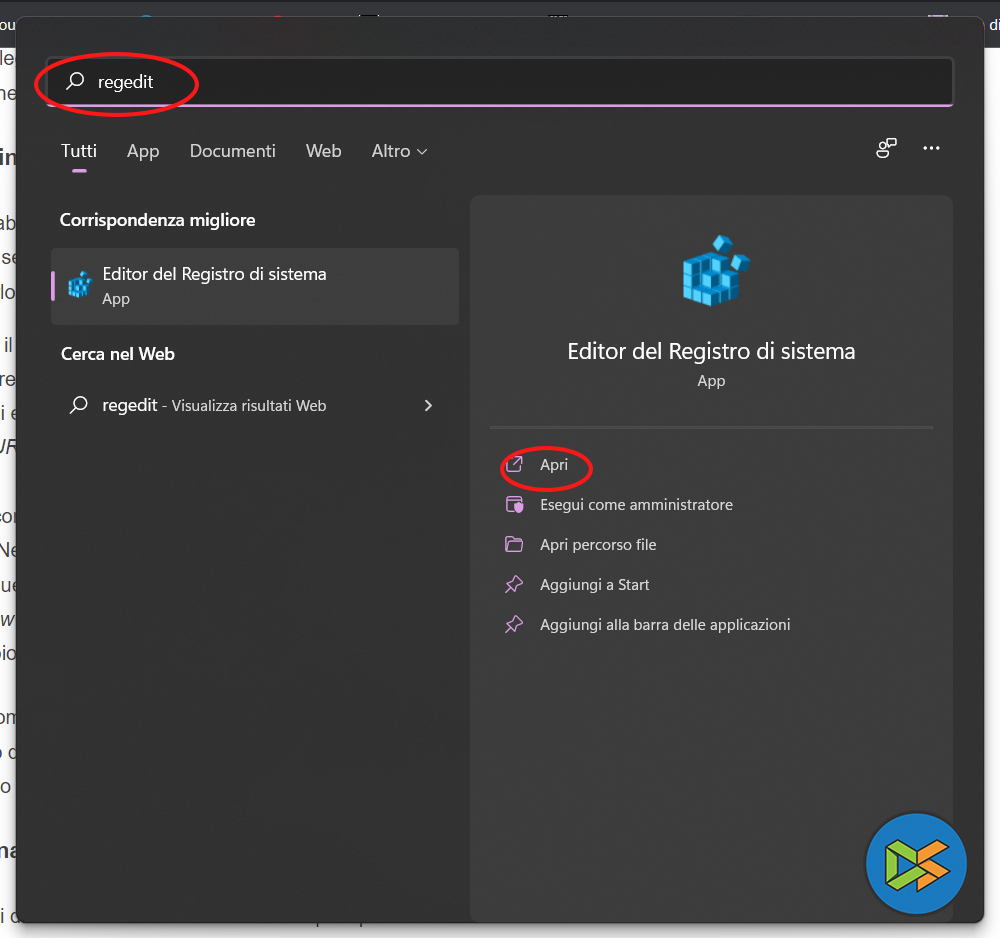Open the feedback chat icon
The width and height of the screenshot is (1000, 938).
886,148
